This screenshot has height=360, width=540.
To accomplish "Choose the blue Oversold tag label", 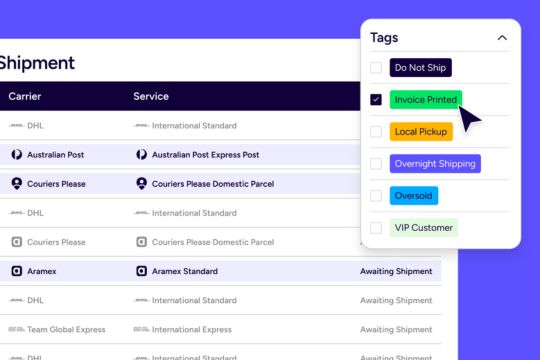I will click(x=414, y=196).
